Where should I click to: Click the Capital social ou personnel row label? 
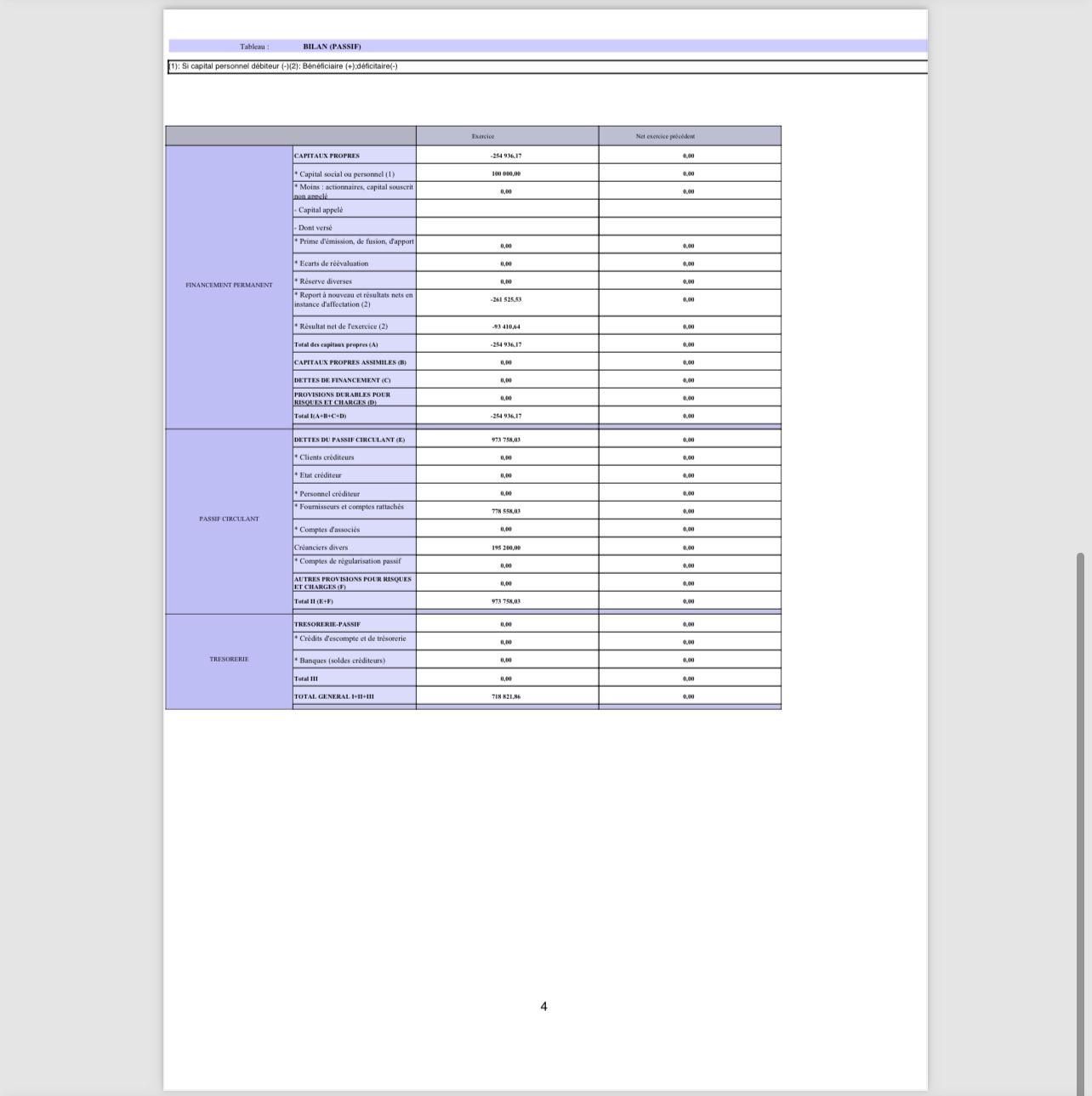pyautogui.click(x=345, y=174)
